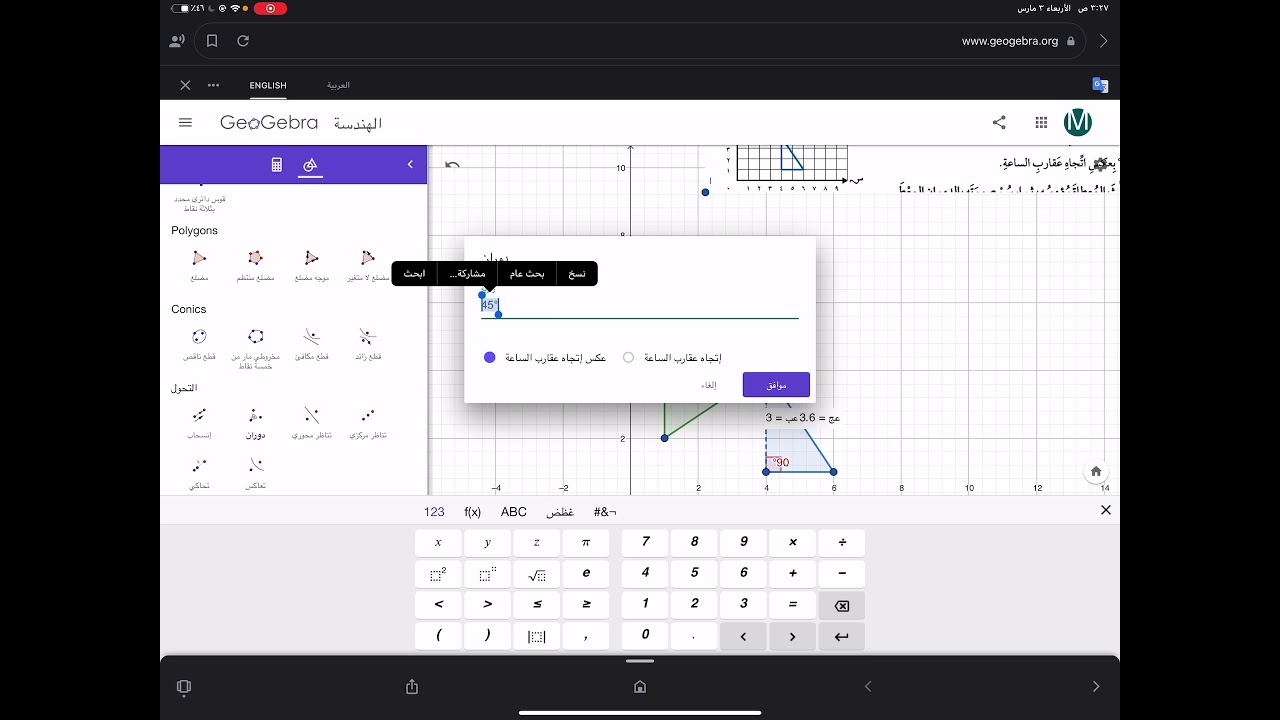Switch translation to العربية tab
Viewport: 1280px width, 720px height.
pos(338,85)
